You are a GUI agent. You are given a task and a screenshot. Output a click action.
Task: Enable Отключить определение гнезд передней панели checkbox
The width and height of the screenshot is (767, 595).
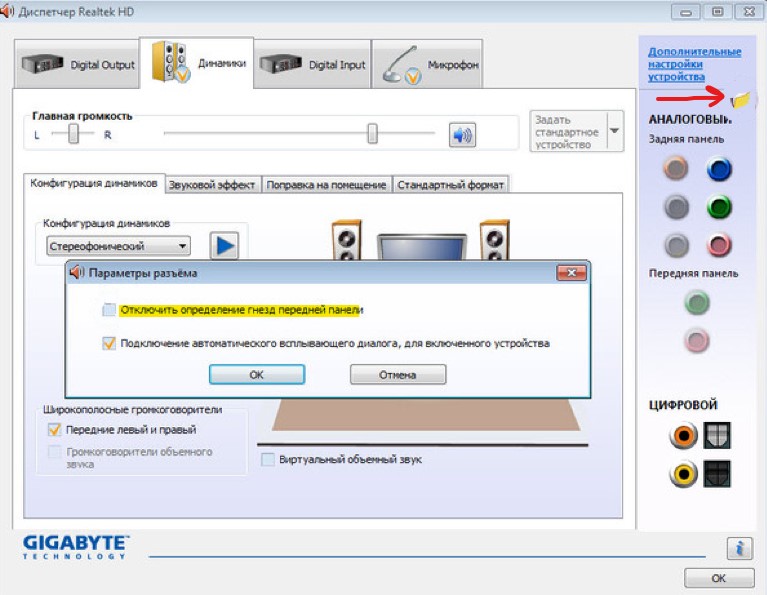pyautogui.click(x=109, y=310)
